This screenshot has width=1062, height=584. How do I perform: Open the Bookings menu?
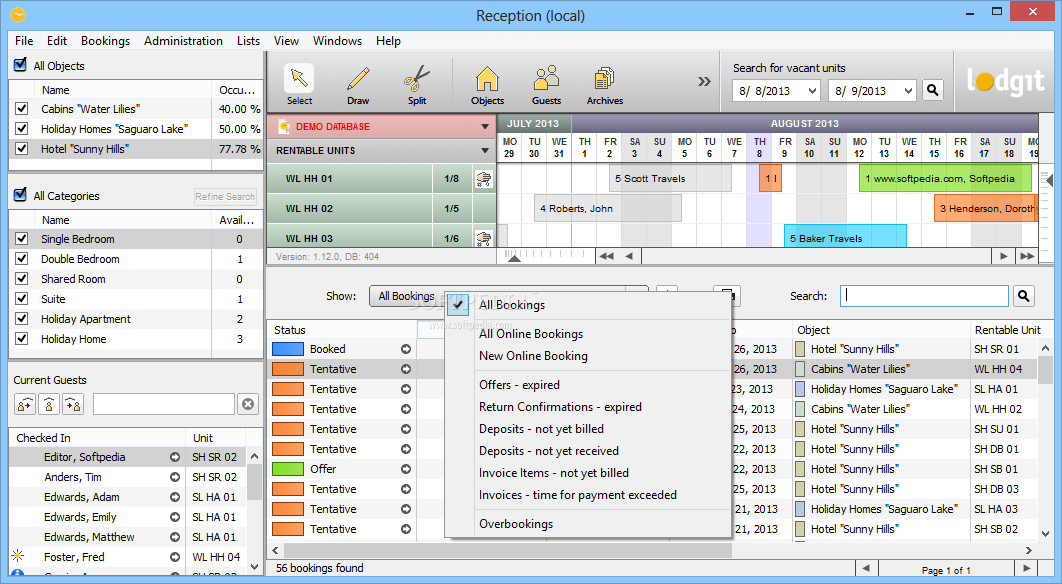(x=105, y=41)
